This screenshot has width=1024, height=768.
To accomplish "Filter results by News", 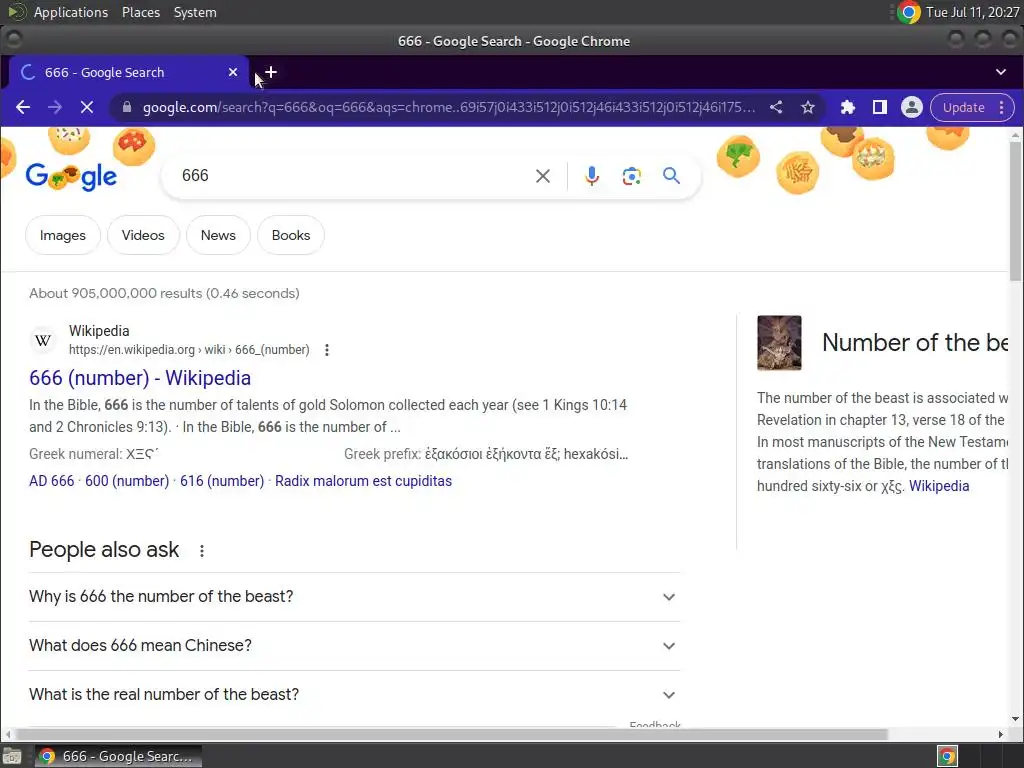I will pyautogui.click(x=218, y=235).
